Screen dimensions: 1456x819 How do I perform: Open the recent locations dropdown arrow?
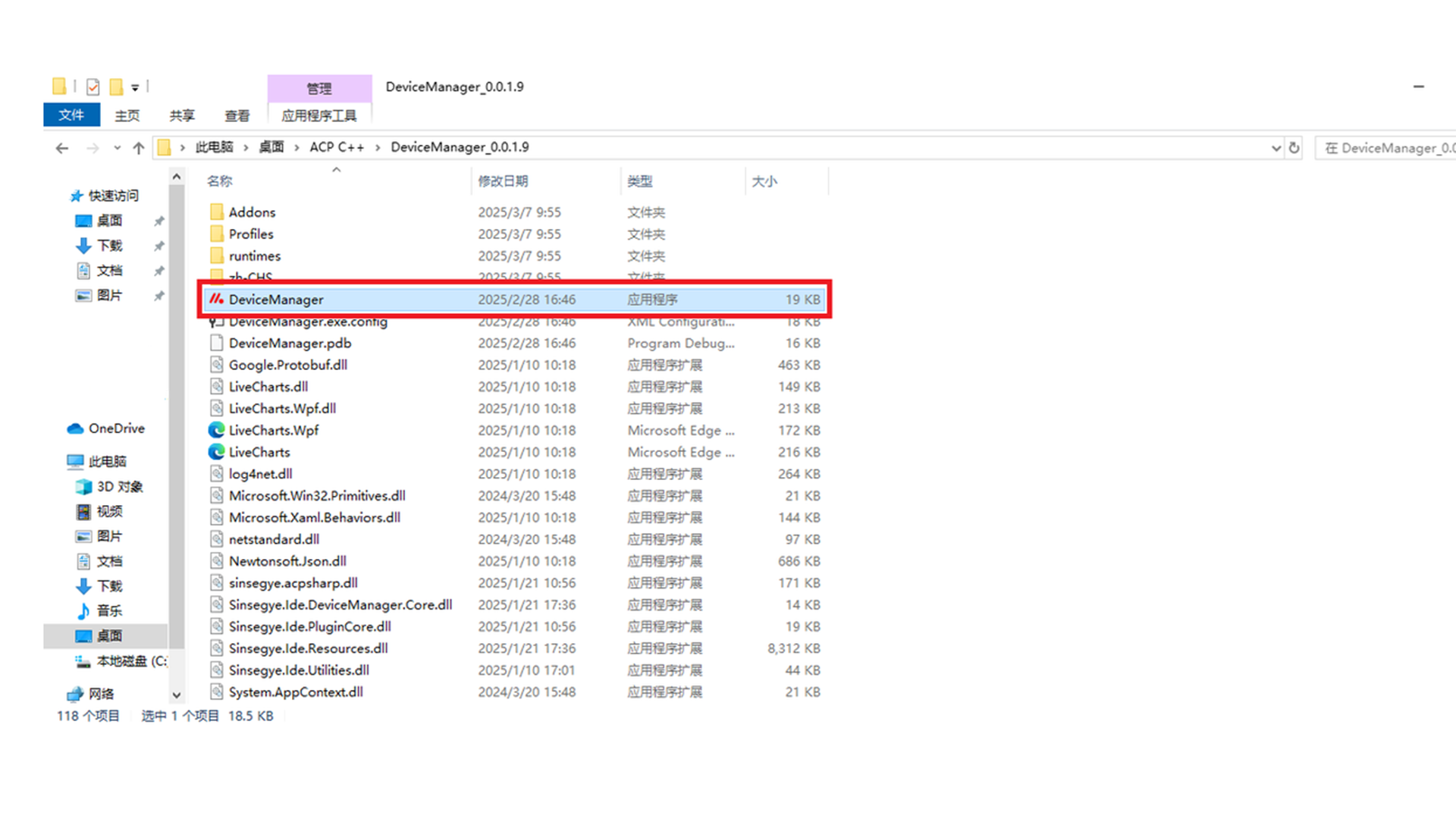pyautogui.click(x=117, y=148)
